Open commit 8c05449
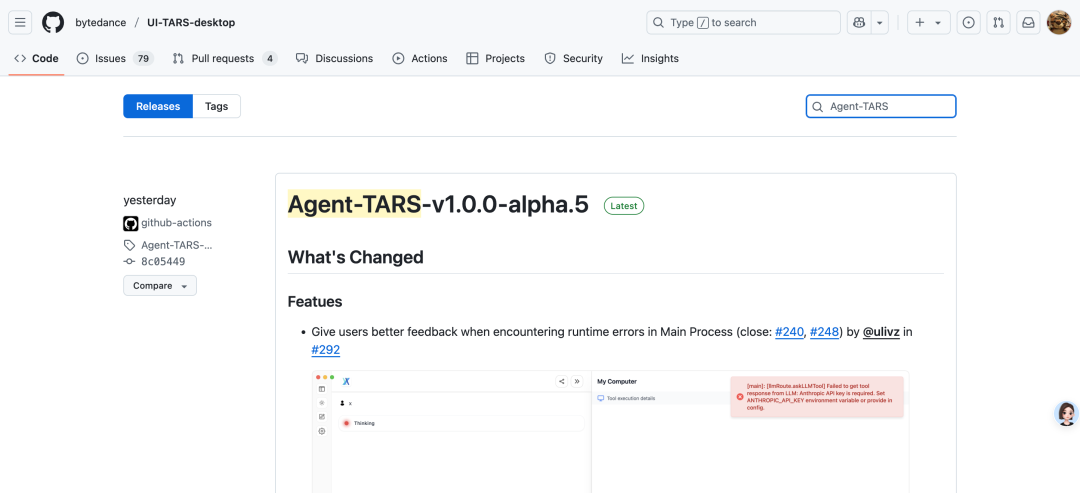The height and width of the screenshot is (493, 1080). click(x=163, y=262)
